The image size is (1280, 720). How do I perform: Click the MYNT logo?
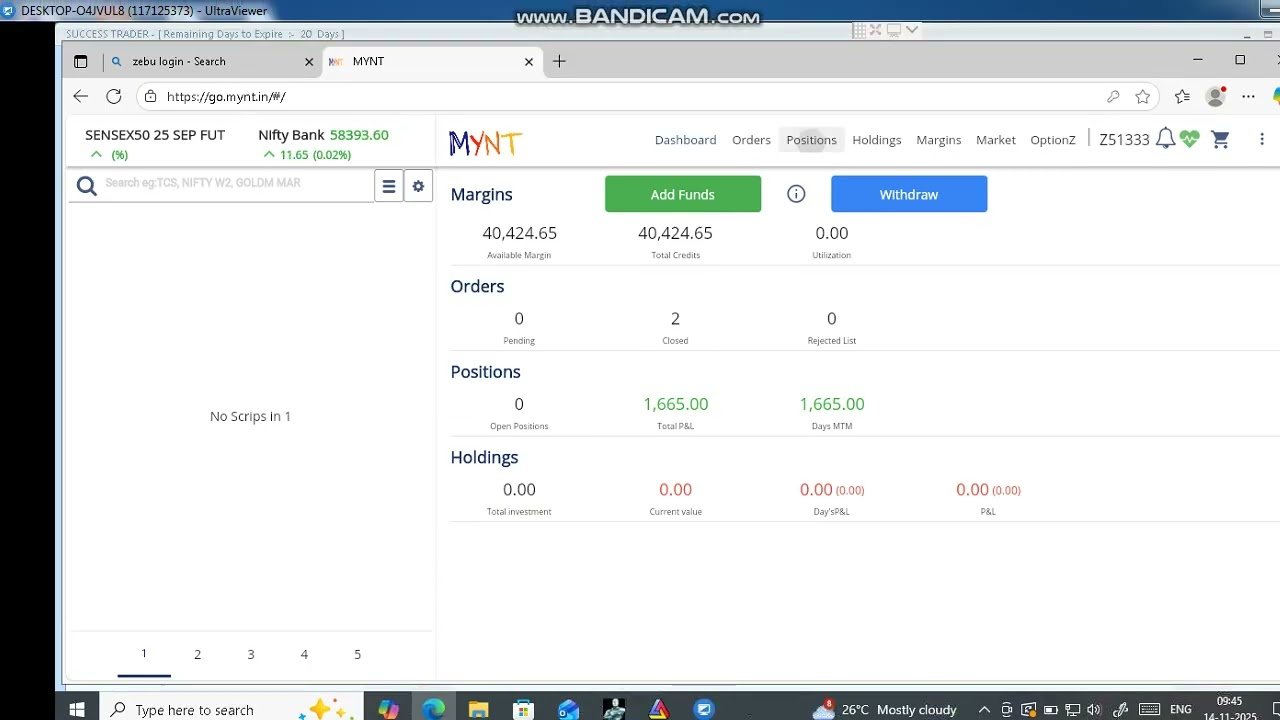tap(485, 143)
